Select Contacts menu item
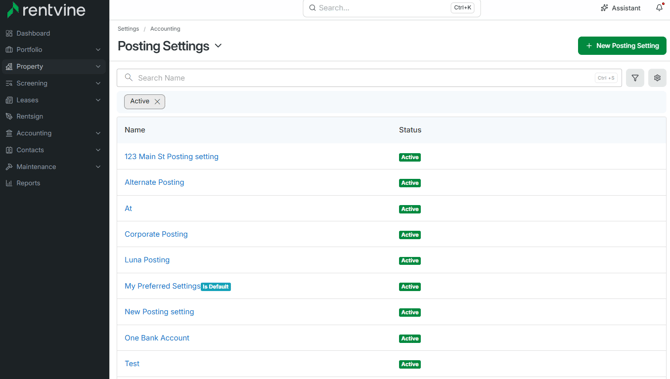Viewport: 670px width, 379px height. [30, 150]
